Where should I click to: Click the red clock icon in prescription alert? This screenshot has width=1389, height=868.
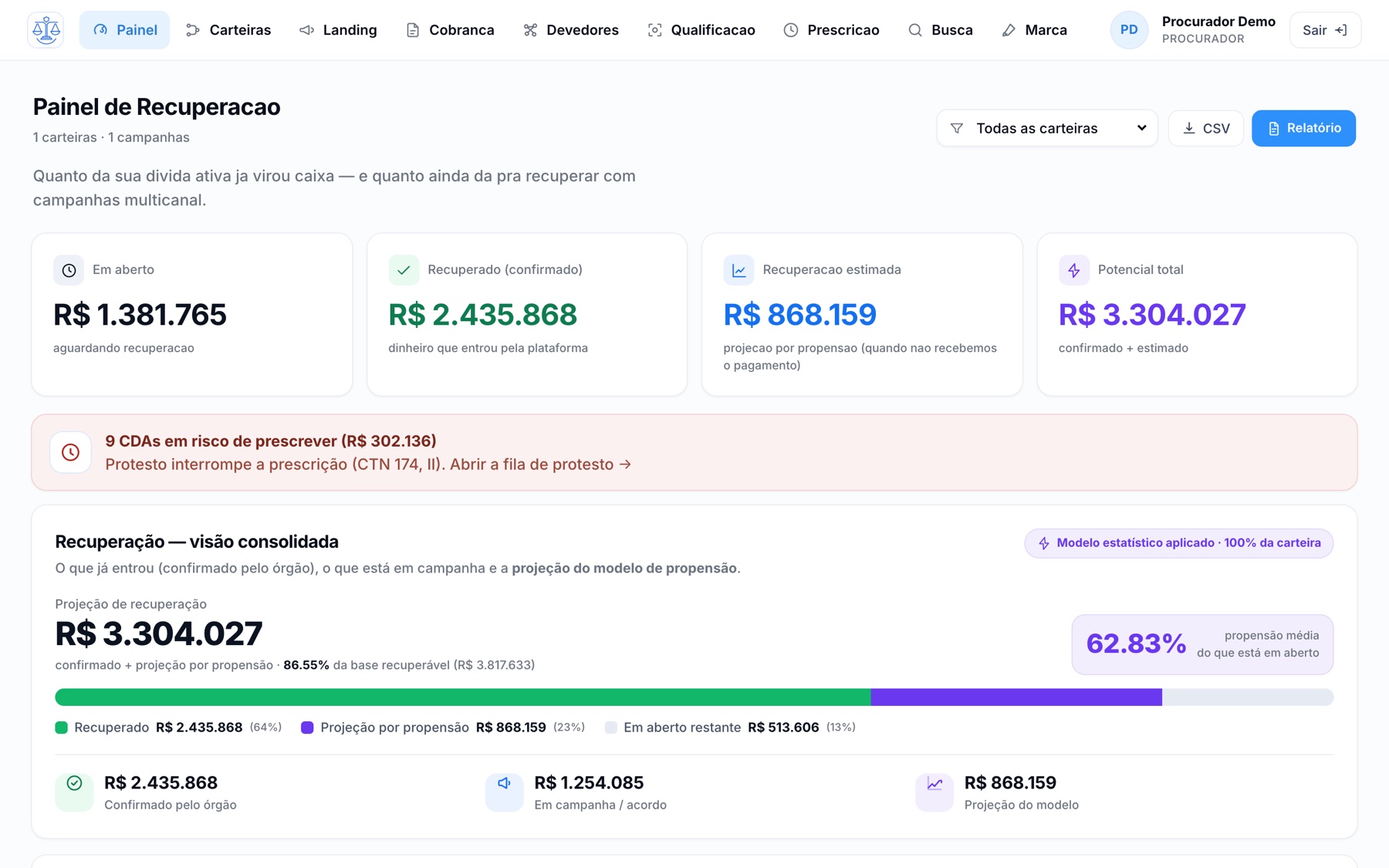(70, 452)
